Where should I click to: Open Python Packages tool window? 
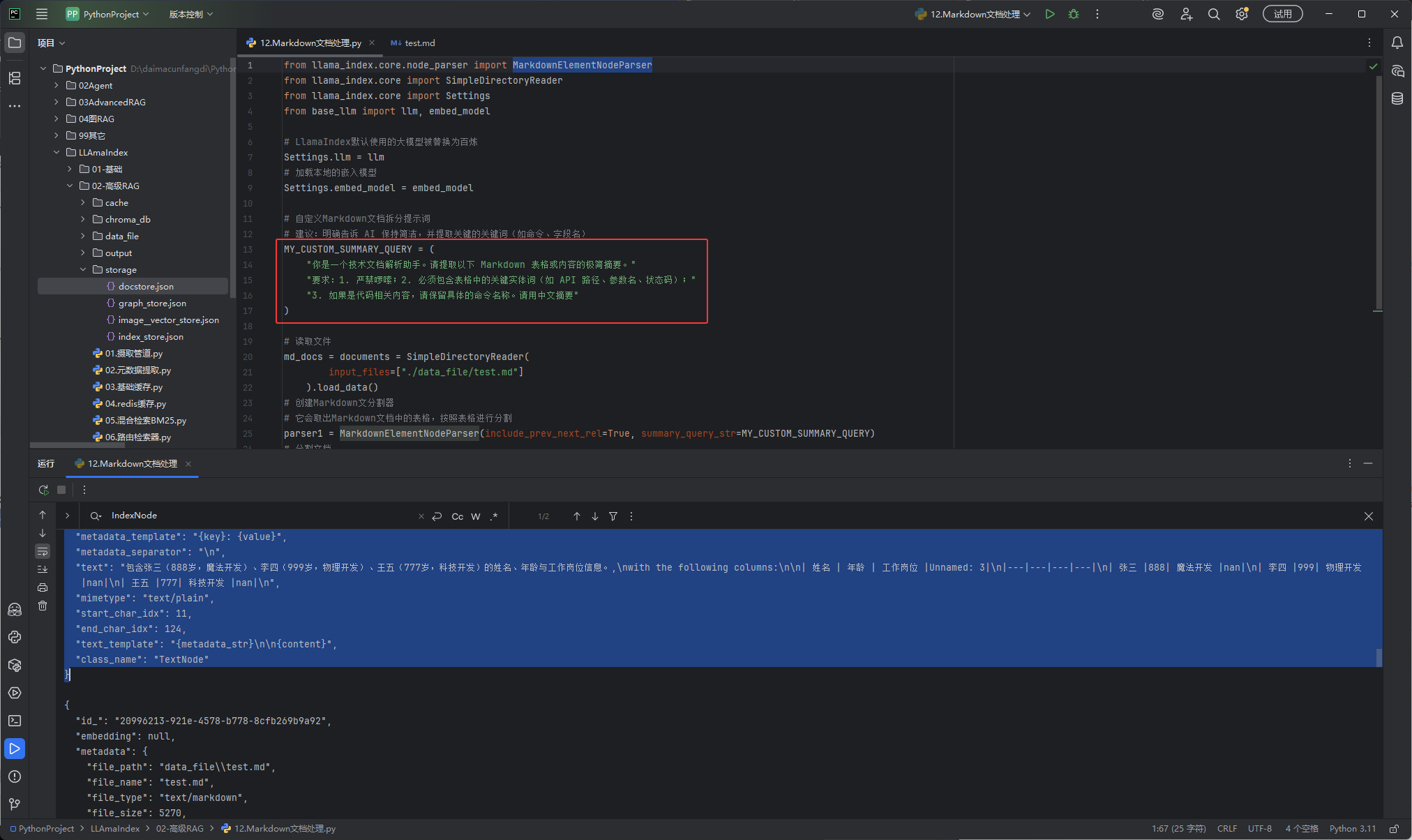(x=15, y=665)
